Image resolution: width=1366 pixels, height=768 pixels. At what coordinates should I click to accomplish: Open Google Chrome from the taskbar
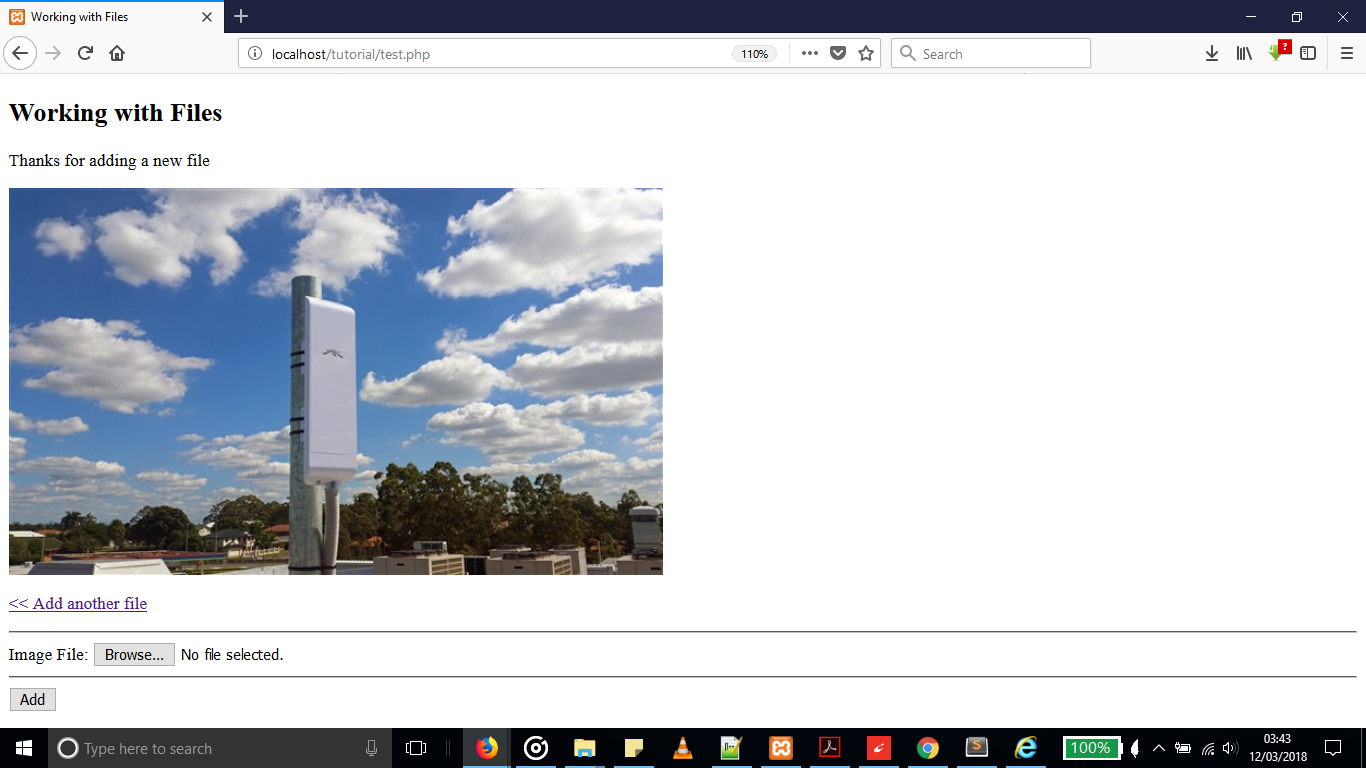928,748
